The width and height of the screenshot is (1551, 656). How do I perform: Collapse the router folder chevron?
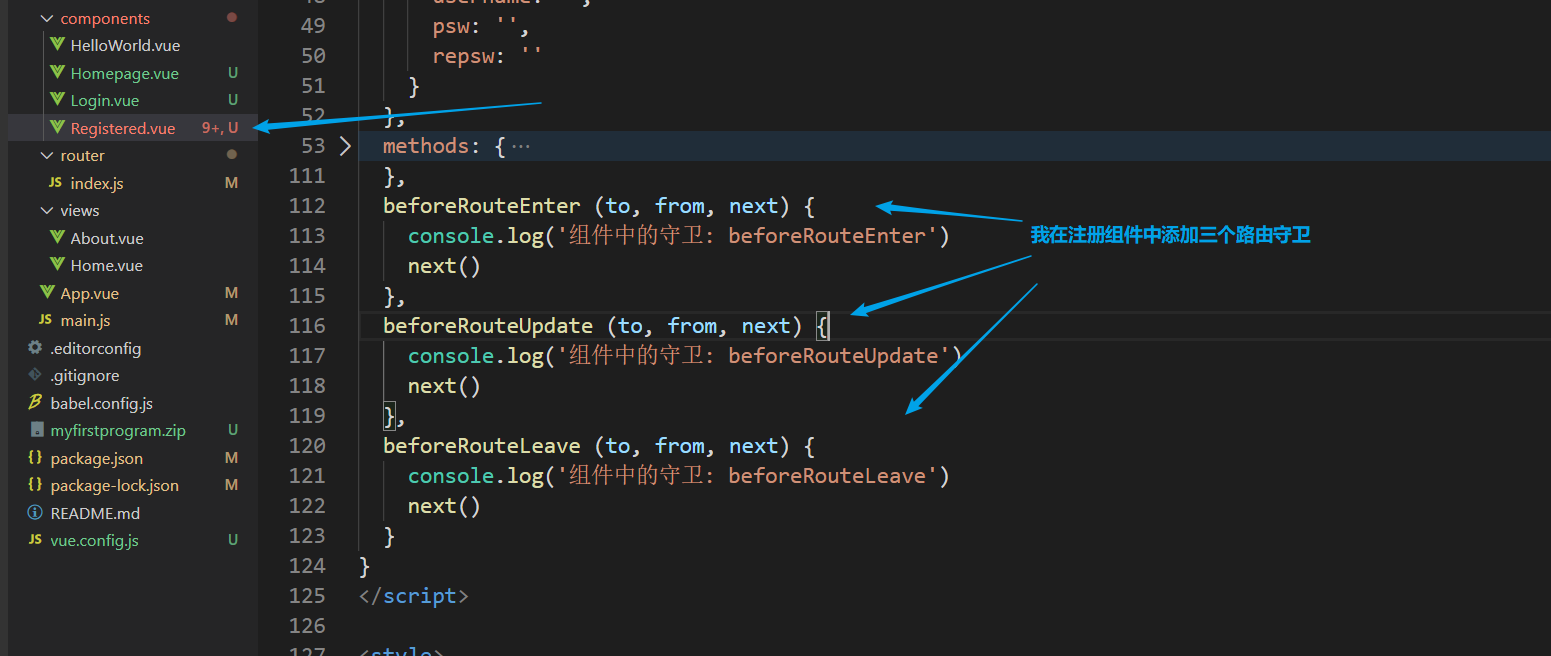click(45, 156)
